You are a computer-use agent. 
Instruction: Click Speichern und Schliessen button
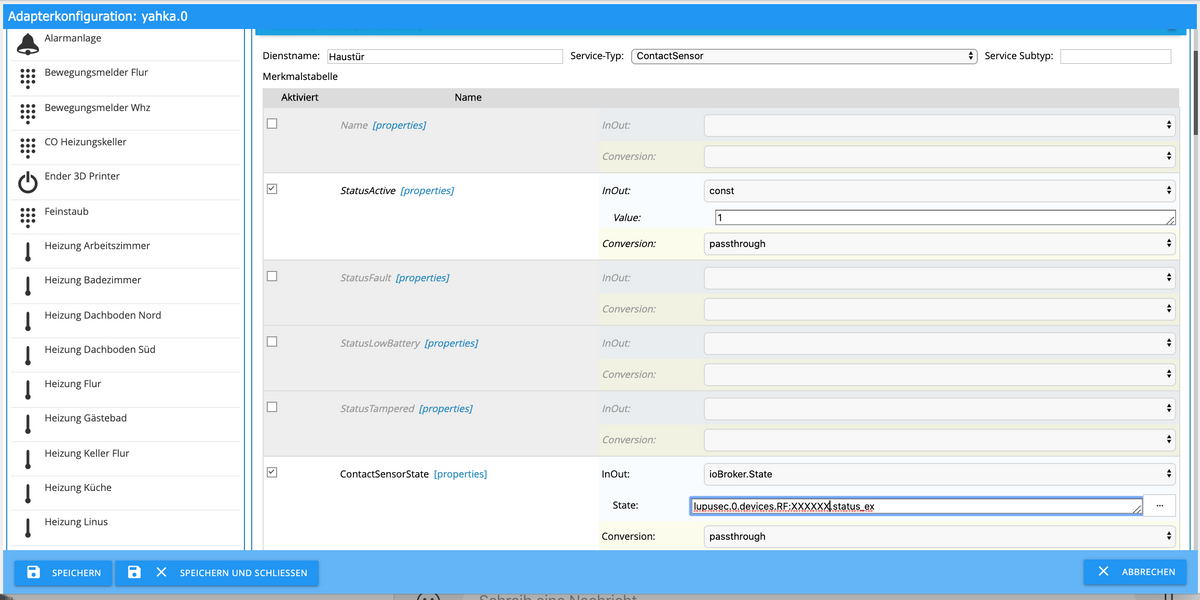(x=217, y=573)
